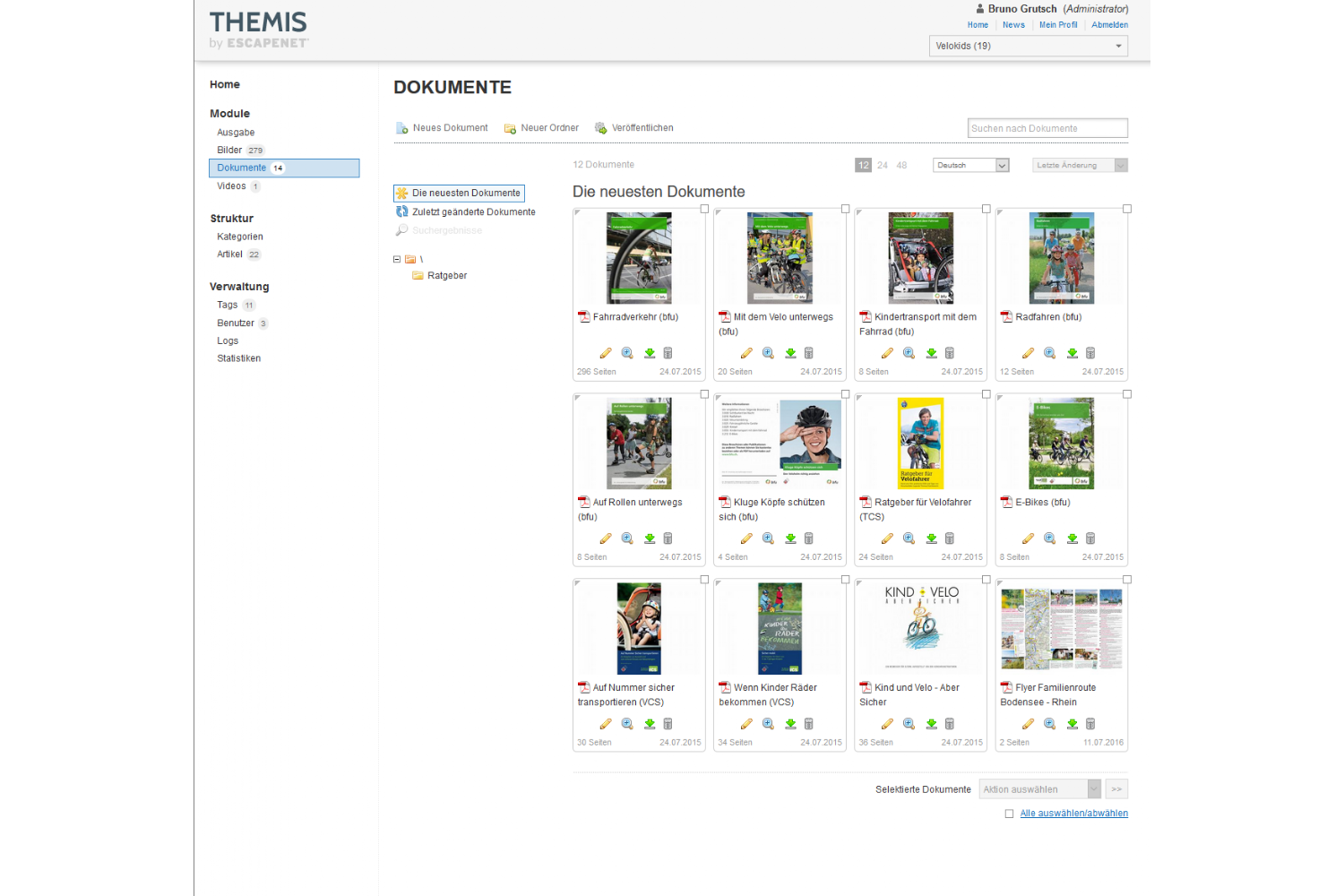Click the magnifier preview icon for Radfahren (bfu)
Viewport: 1344px width, 896px height.
1049,353
